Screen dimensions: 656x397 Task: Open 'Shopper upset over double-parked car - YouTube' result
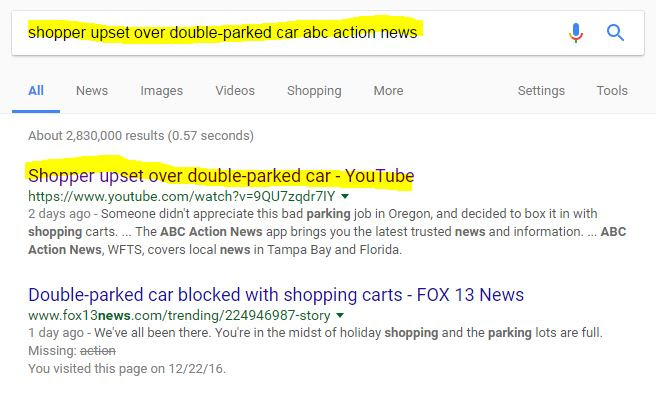pyautogui.click(x=221, y=176)
